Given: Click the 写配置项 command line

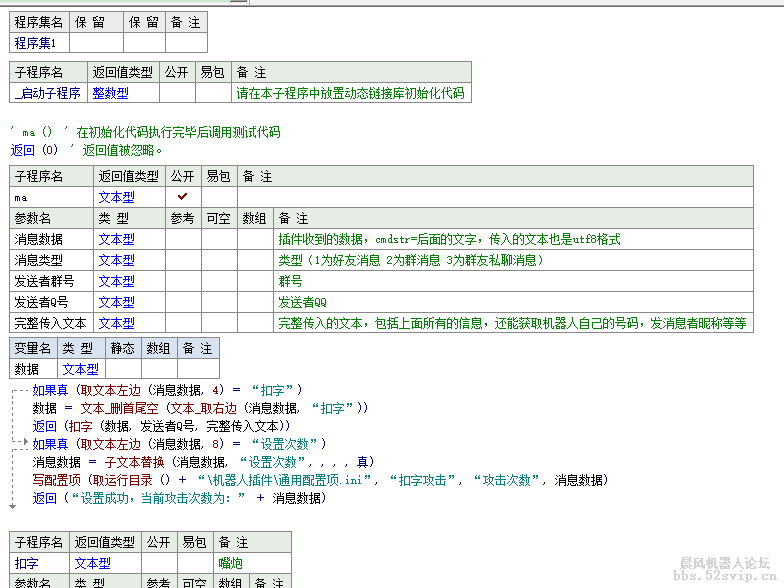Looking at the screenshot, I should coord(320,480).
